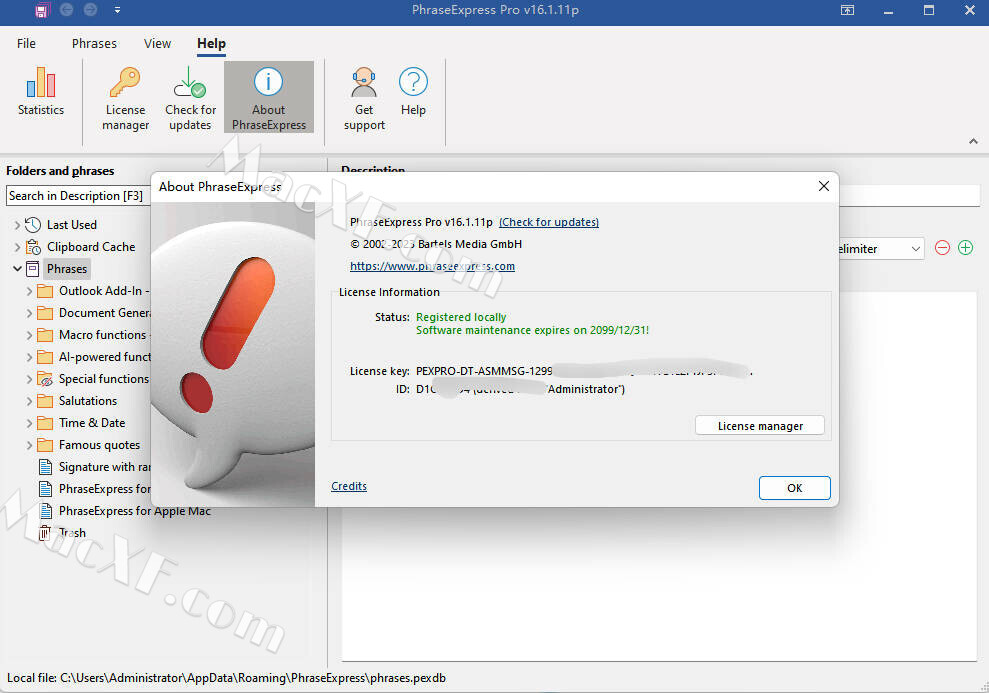989x693 pixels.
Task: Click the red minus circle icon
Action: point(942,248)
